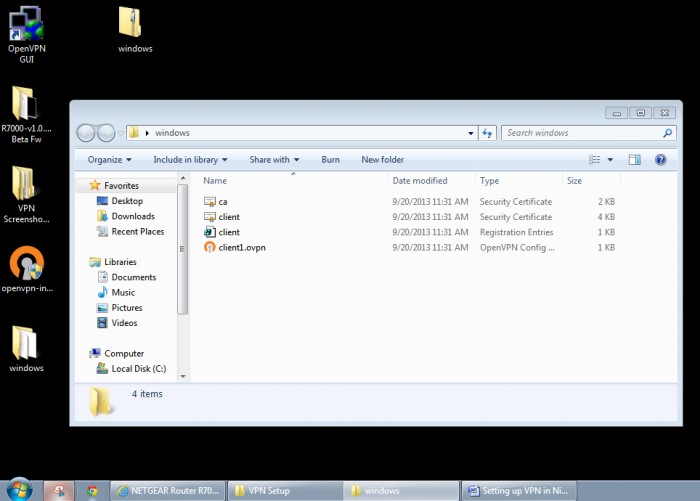Click the search magnifier icon
Image resolution: width=700 pixels, height=501 pixels.
667,133
